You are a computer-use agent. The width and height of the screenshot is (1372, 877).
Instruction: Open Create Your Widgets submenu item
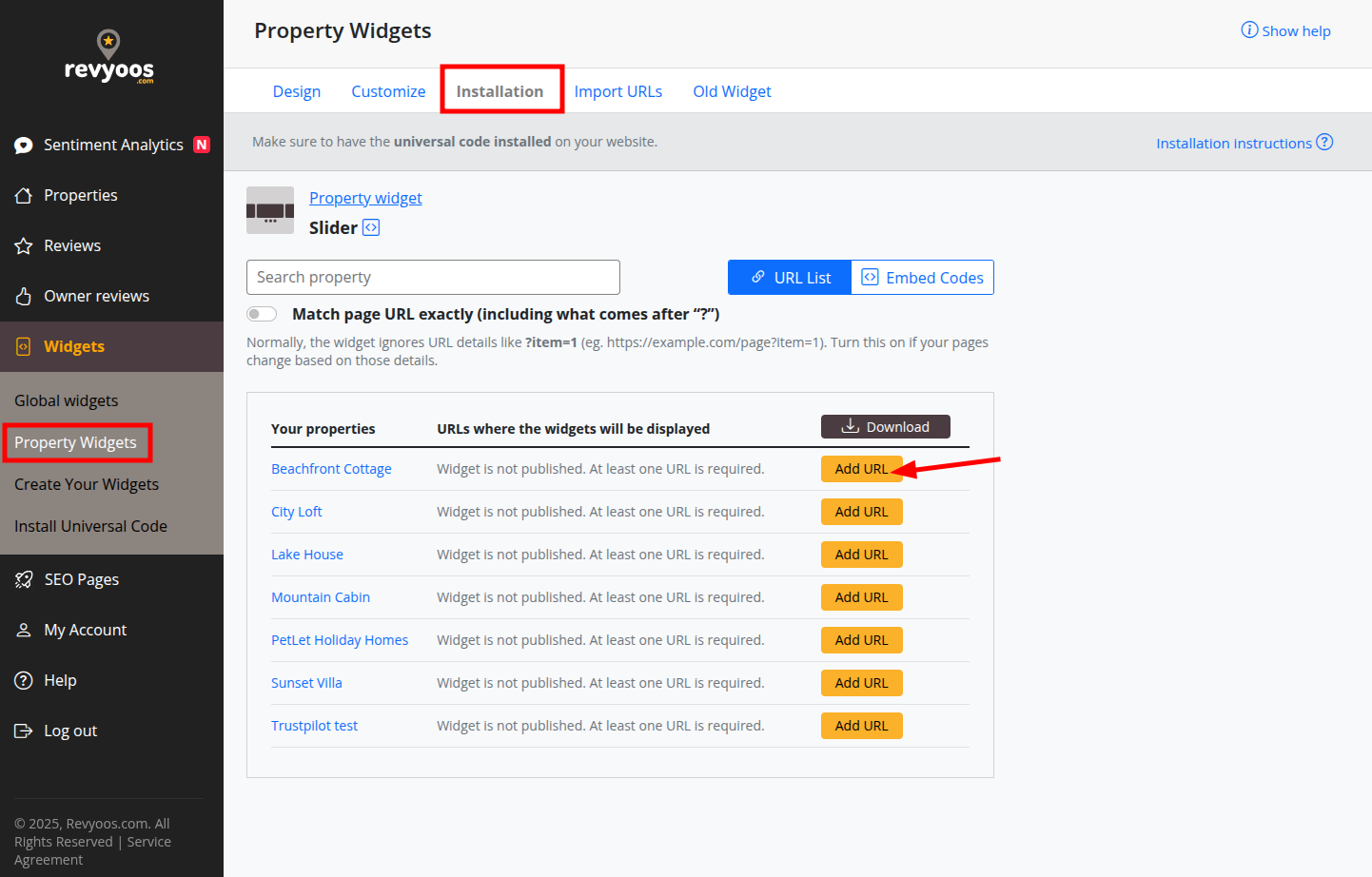[x=87, y=484]
